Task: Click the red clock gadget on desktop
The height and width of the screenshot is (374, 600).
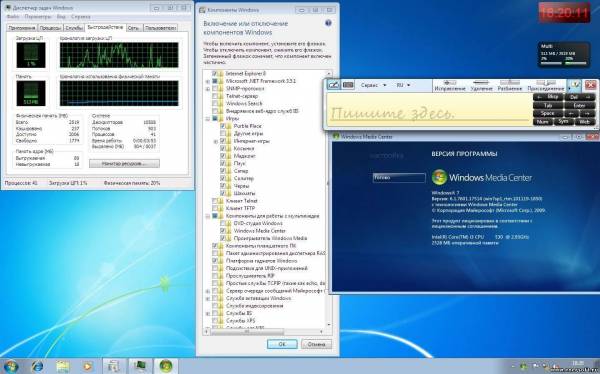Action: tap(564, 13)
